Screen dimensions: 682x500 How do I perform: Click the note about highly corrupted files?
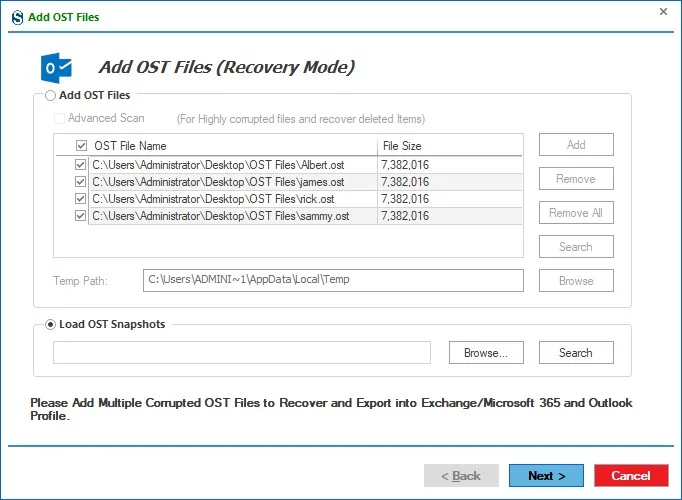[x=301, y=119]
